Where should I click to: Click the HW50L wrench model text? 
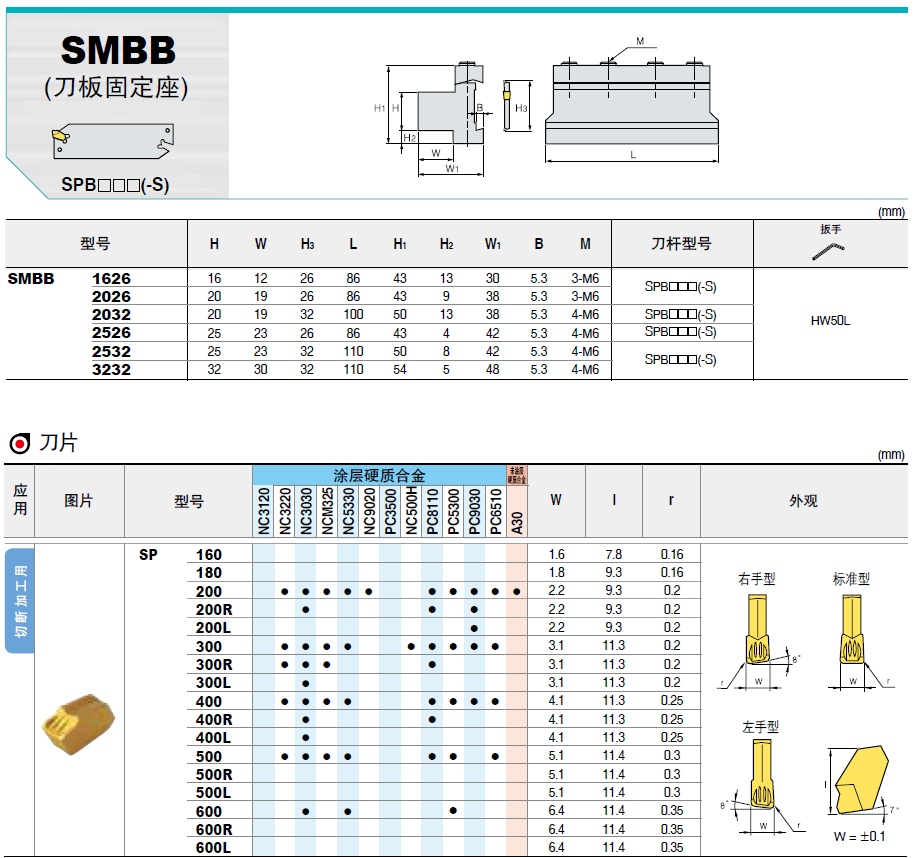pos(830,321)
